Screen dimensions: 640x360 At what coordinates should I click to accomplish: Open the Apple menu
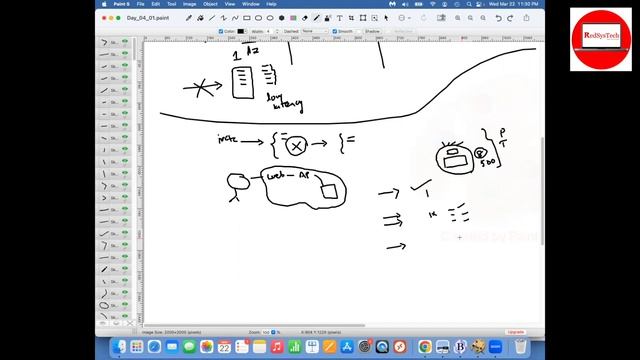click(x=104, y=4)
